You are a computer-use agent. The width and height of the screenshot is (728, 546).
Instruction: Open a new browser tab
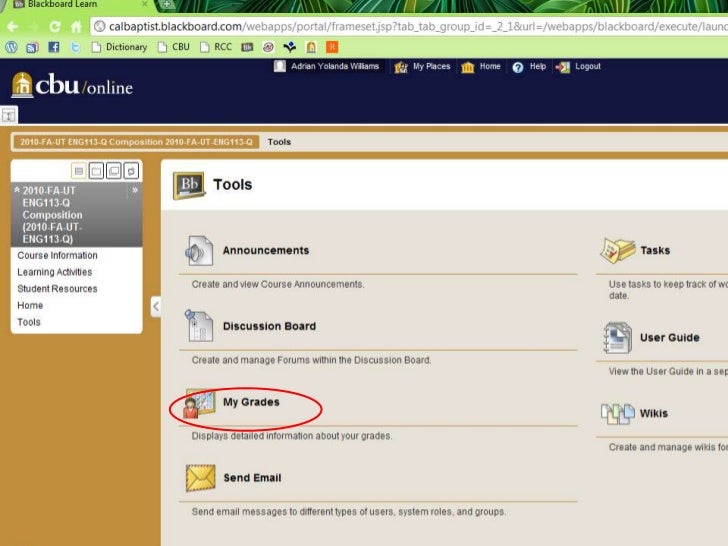[x=166, y=4]
